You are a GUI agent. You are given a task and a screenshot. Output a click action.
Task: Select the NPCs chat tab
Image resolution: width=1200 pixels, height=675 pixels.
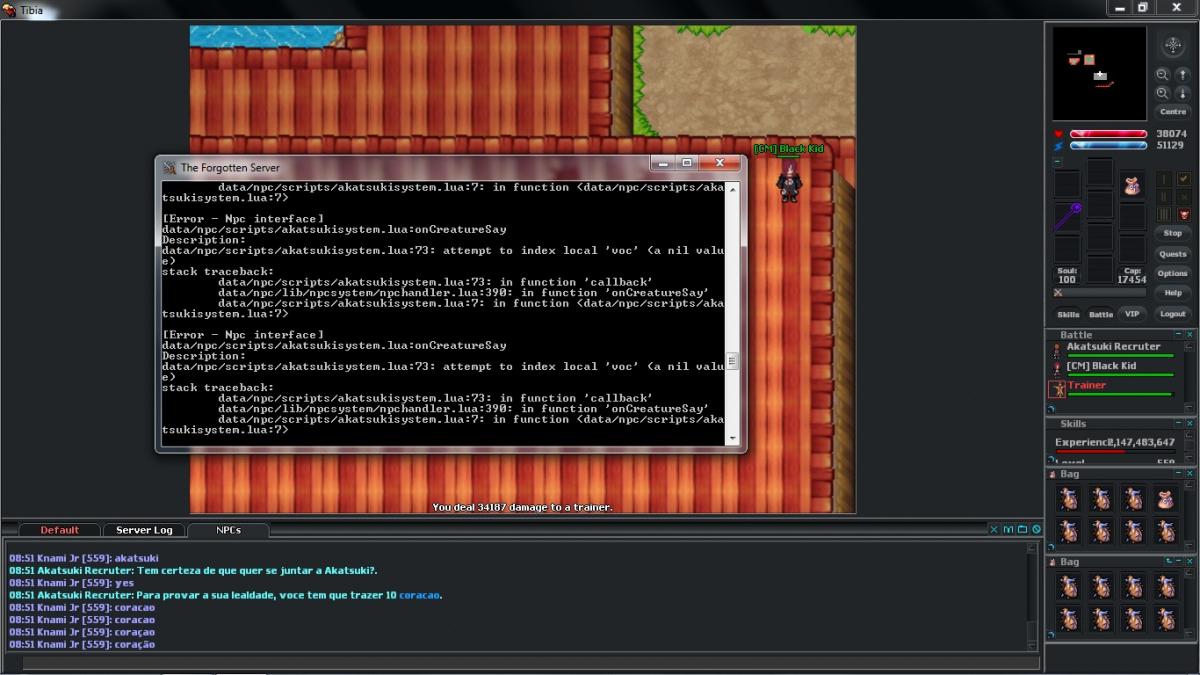[x=229, y=530]
